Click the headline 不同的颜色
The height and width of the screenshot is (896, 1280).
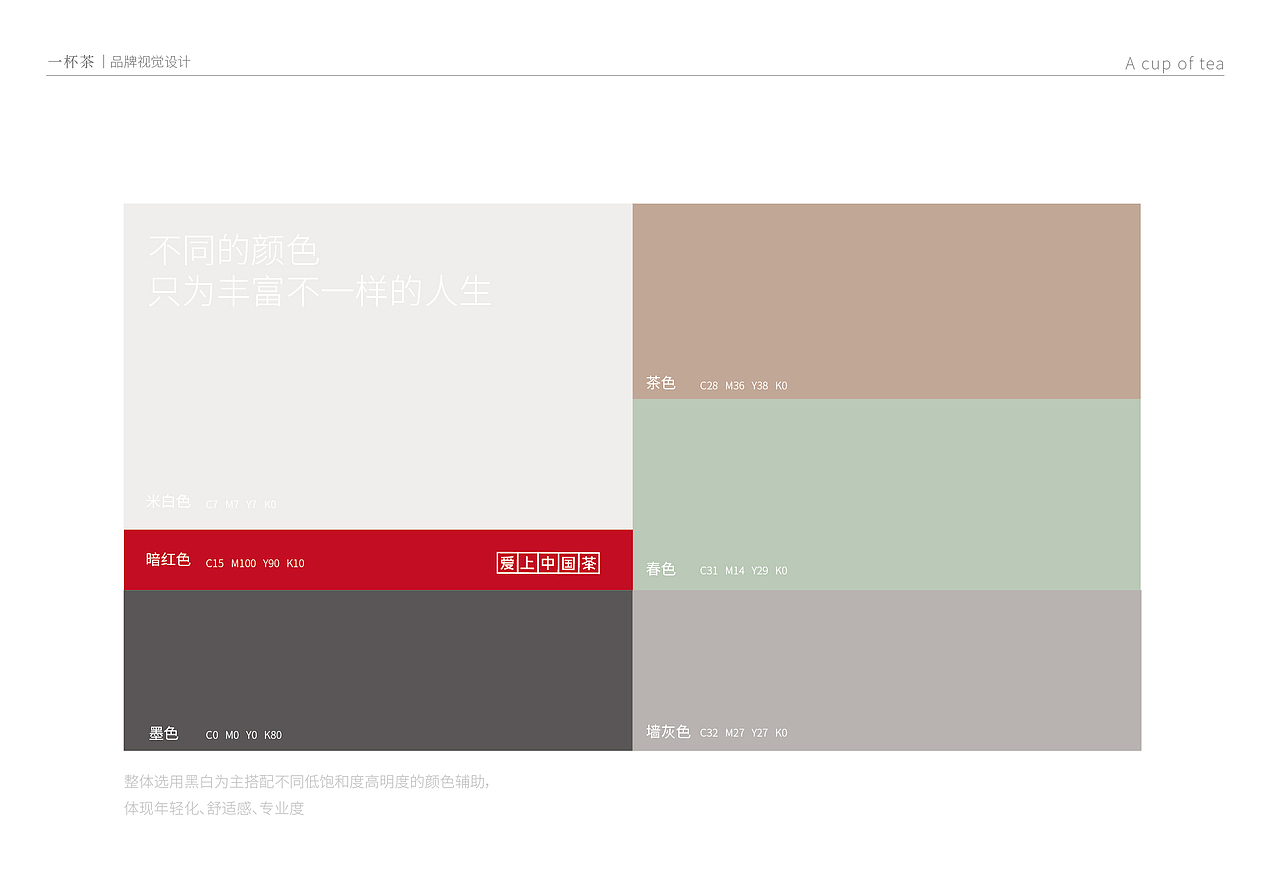click(x=234, y=250)
